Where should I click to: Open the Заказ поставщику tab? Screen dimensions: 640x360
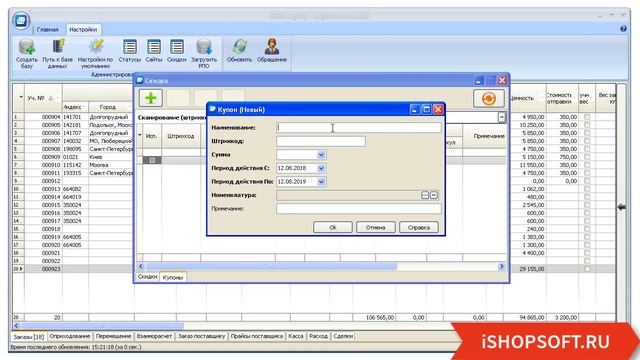201,336
